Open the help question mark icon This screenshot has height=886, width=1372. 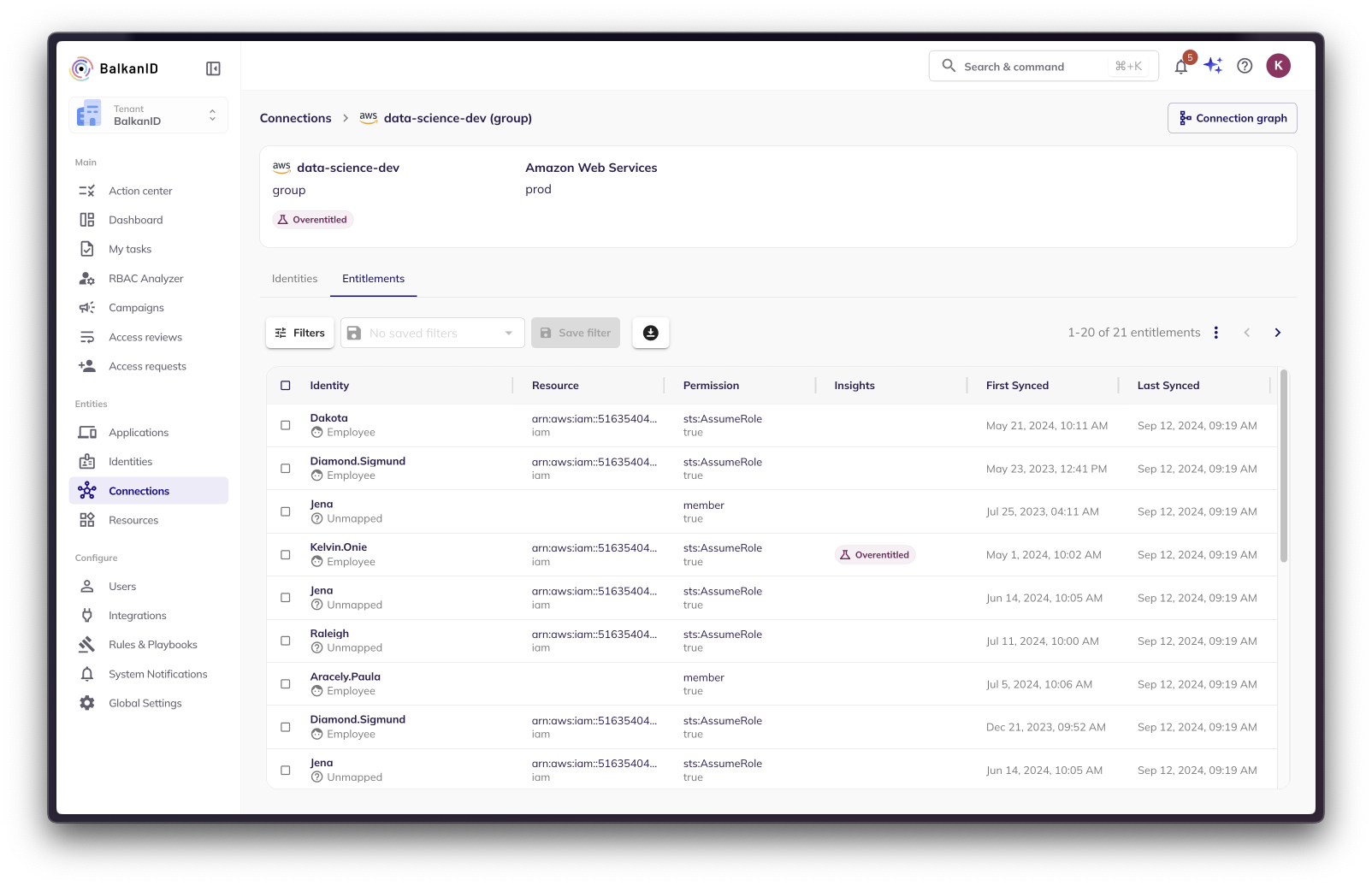1245,66
